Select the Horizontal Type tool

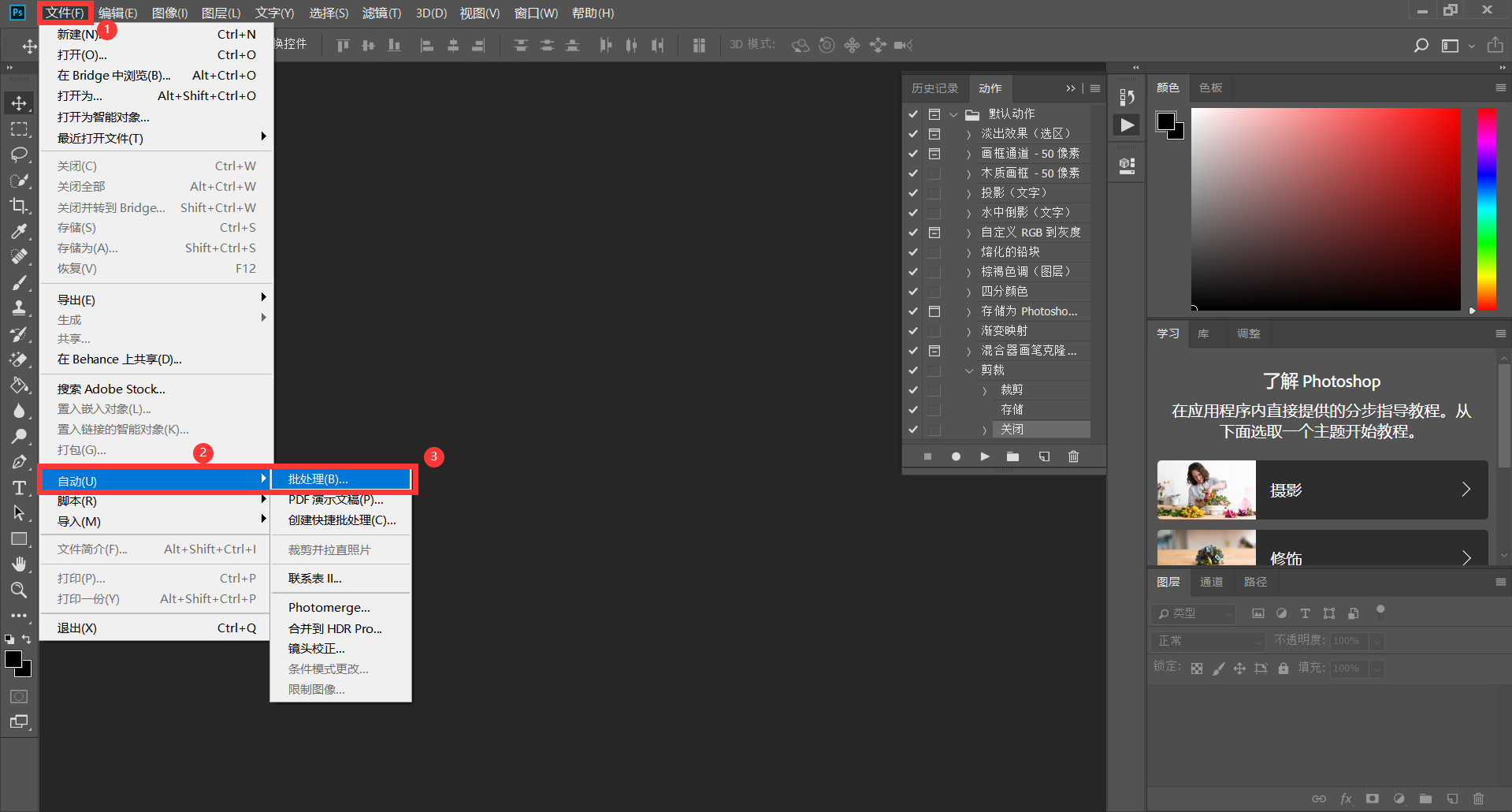point(19,488)
